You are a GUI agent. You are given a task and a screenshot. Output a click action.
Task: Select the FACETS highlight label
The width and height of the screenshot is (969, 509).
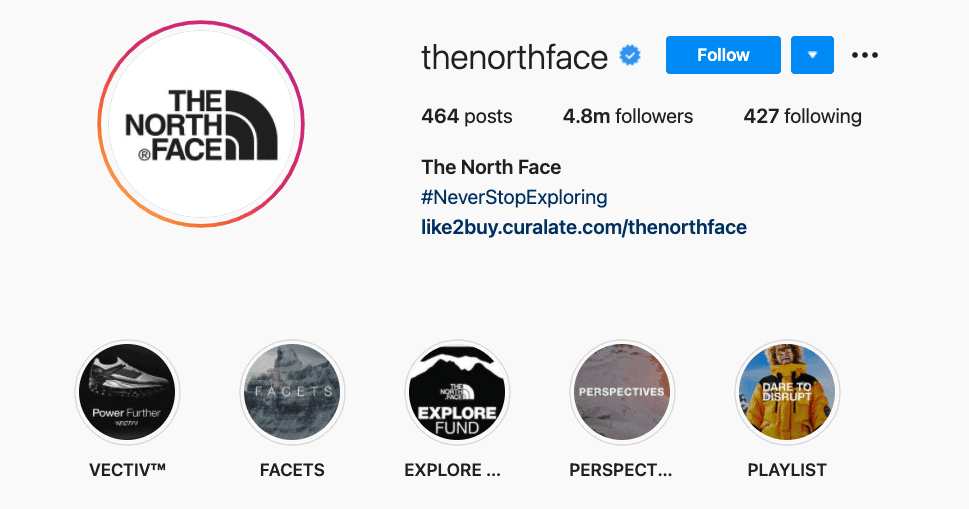(x=292, y=469)
